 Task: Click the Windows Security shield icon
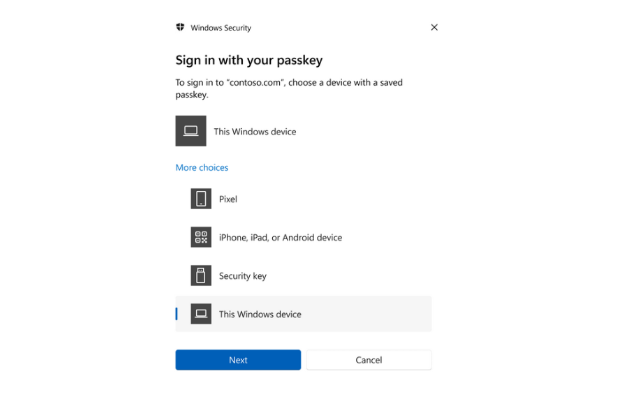point(180,27)
